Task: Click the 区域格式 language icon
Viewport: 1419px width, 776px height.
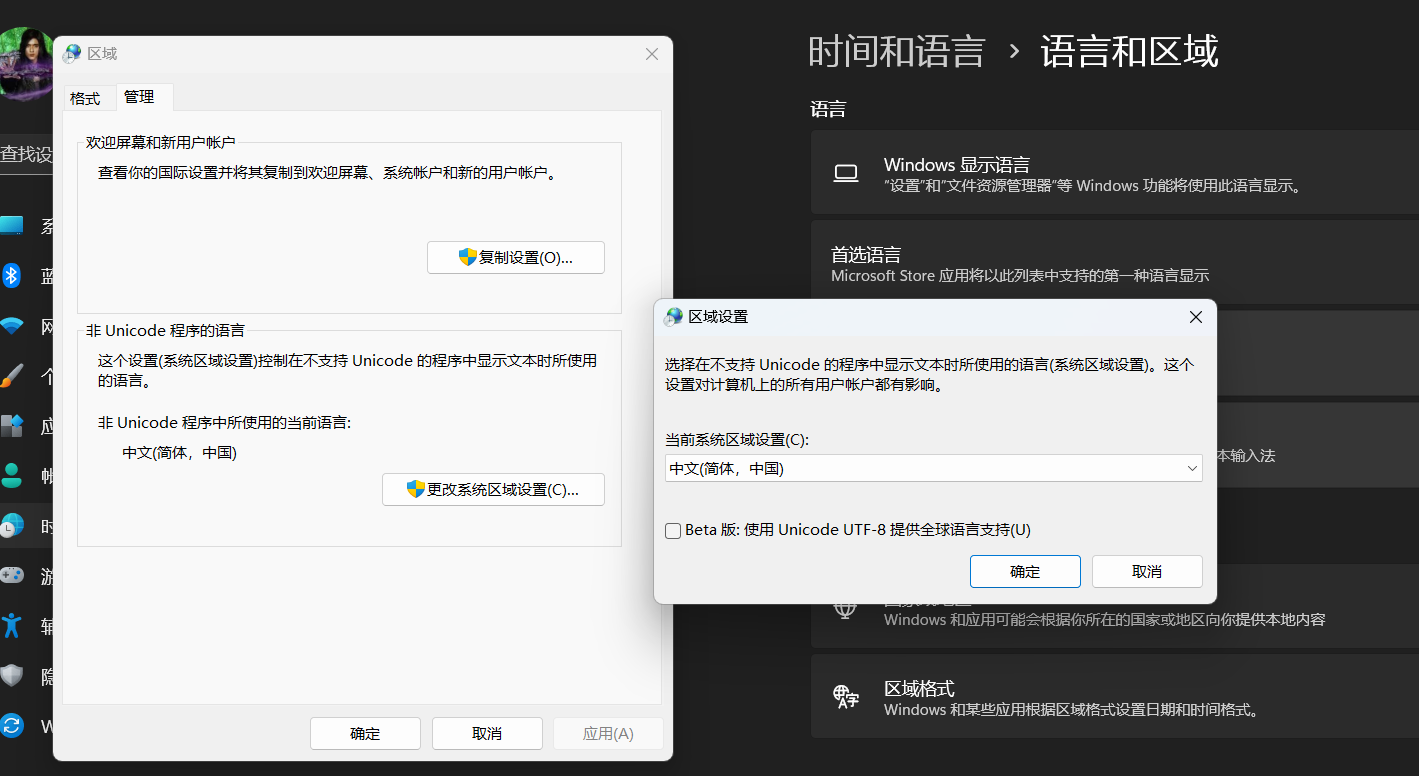Action: click(x=846, y=697)
